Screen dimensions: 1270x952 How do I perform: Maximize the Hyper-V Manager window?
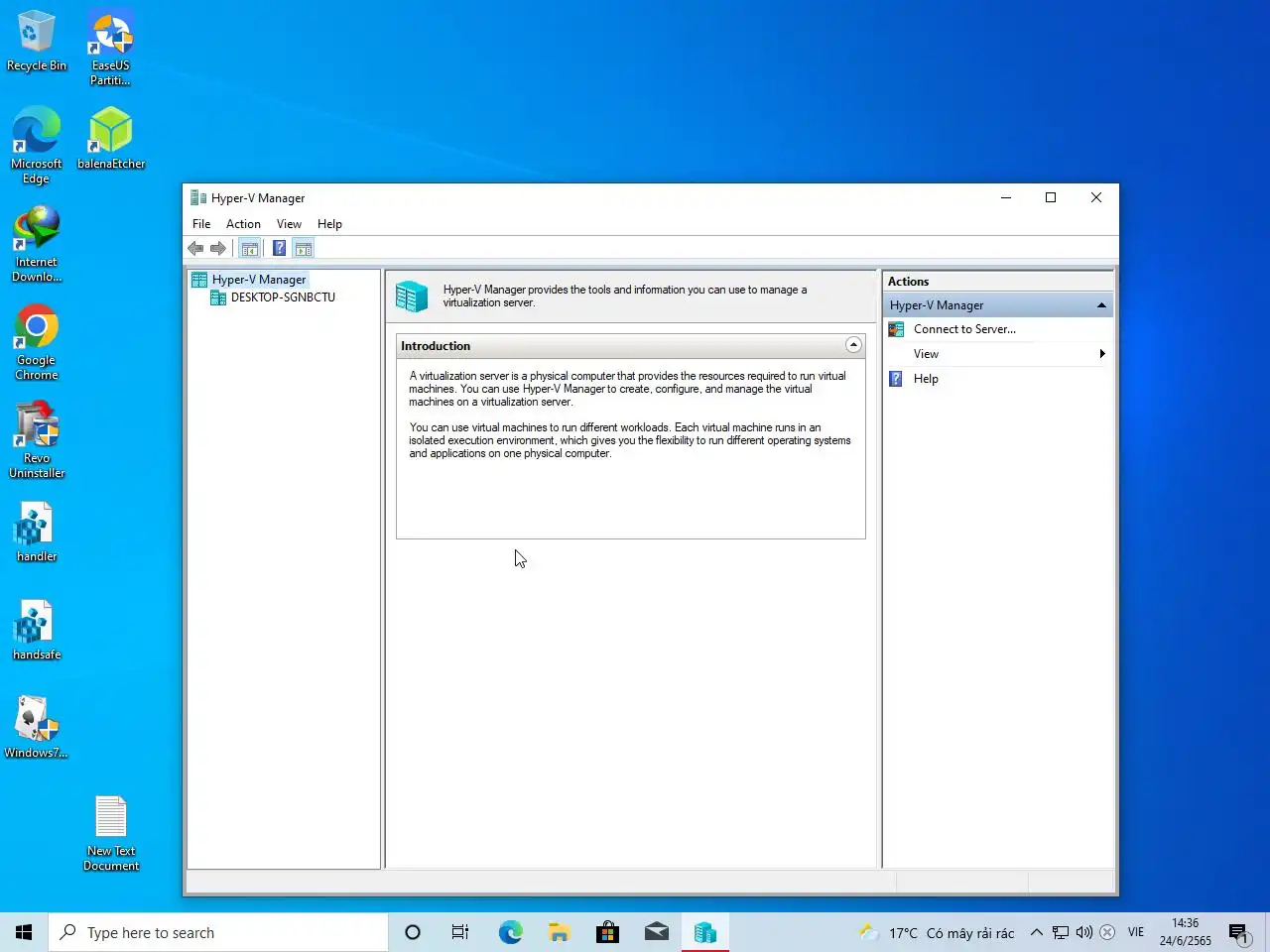pos(1051,197)
